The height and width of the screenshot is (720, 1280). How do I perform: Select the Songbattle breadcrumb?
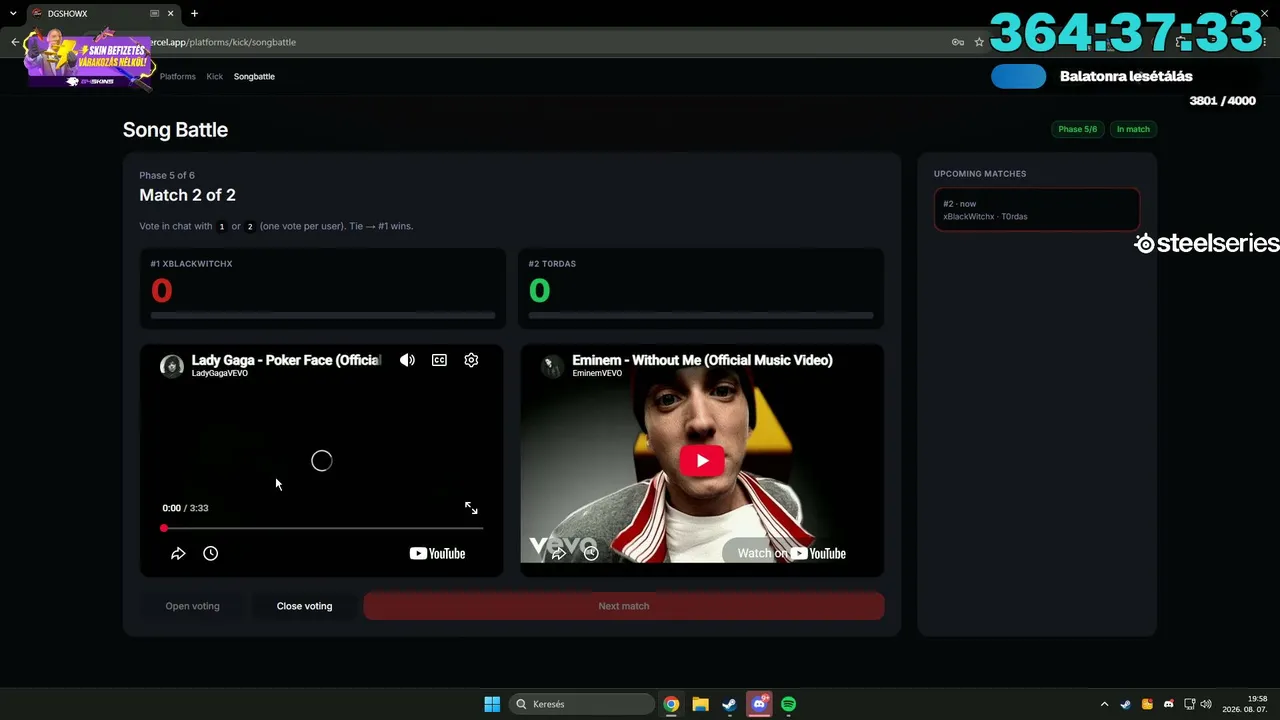[254, 76]
